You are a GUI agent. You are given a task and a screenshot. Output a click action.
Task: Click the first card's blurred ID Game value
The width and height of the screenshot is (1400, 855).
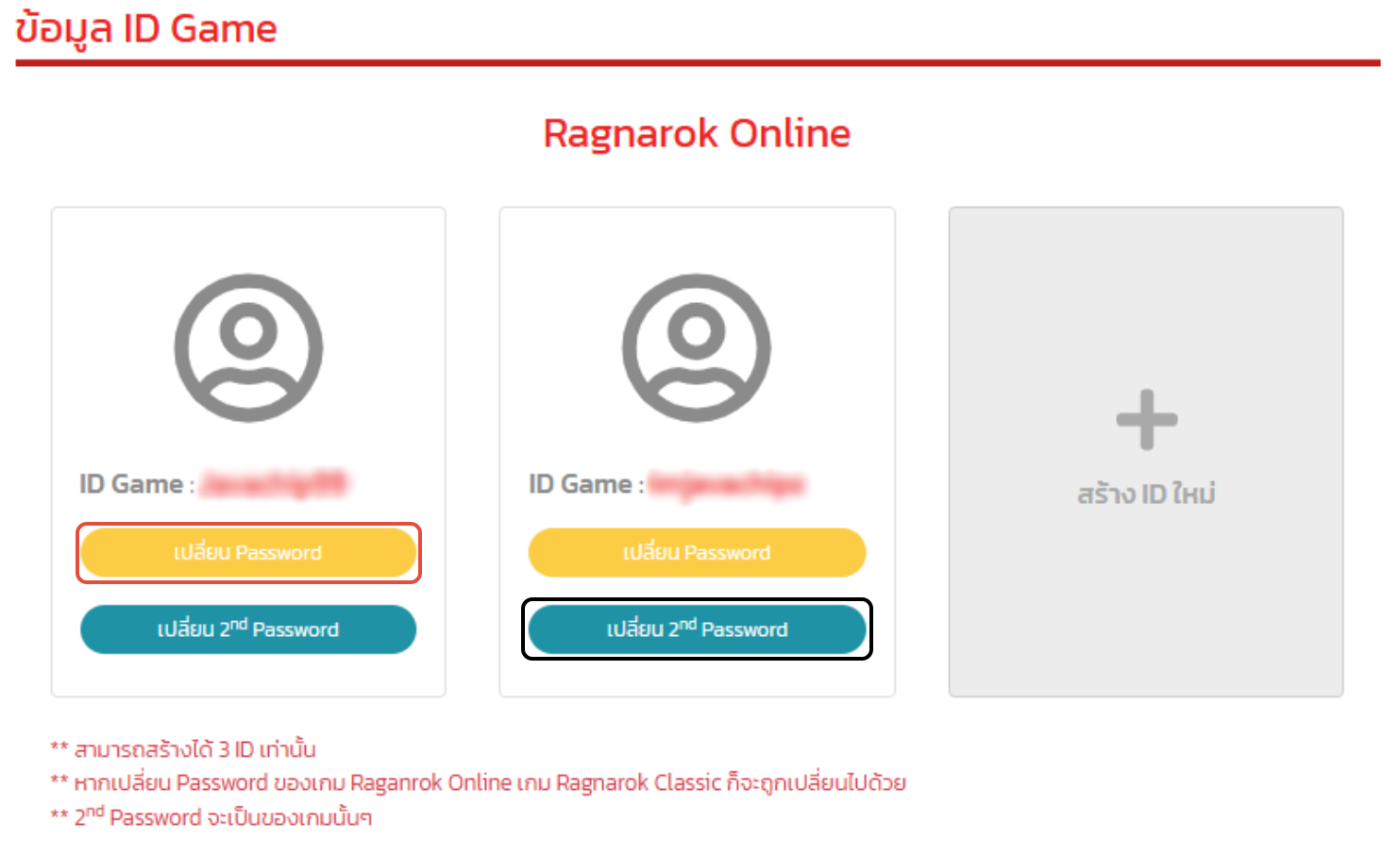[x=275, y=484]
